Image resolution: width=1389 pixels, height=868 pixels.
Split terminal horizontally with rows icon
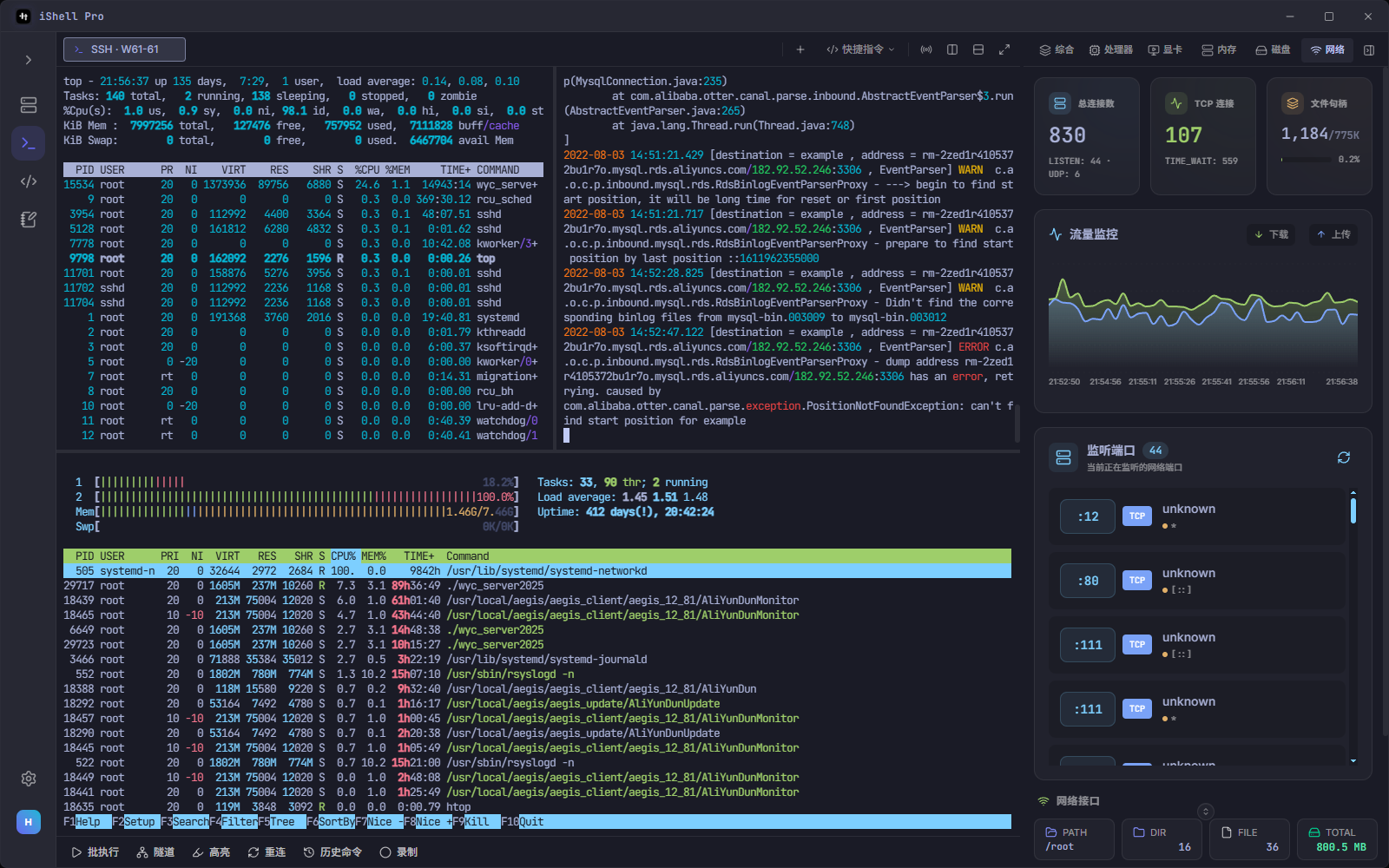click(978, 49)
